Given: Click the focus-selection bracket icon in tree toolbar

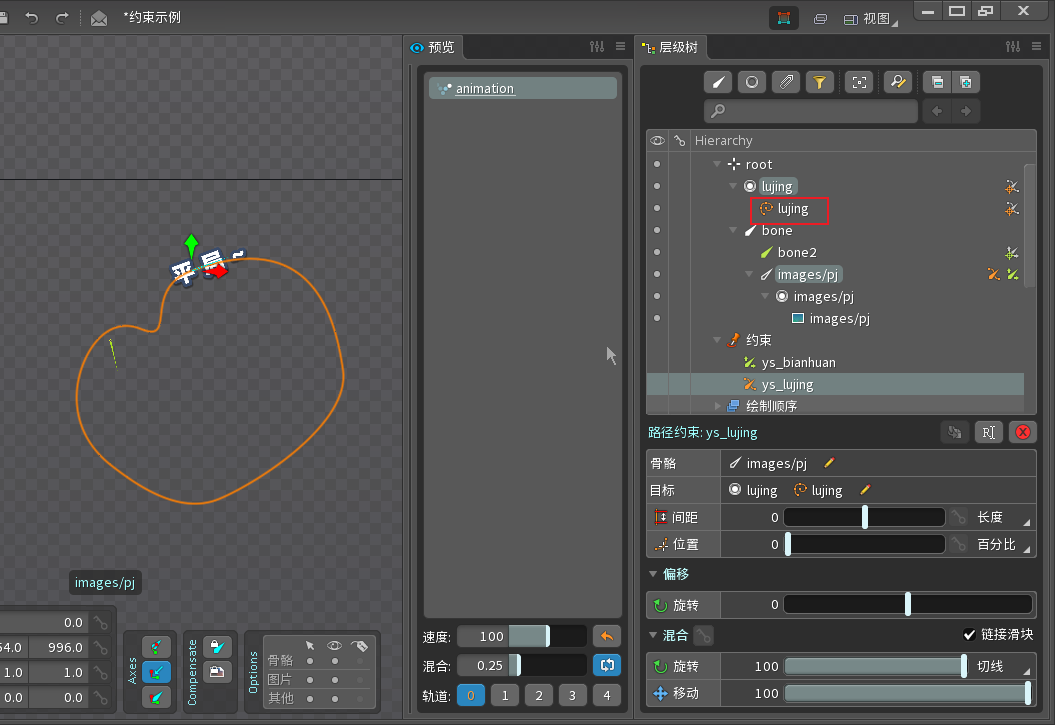Looking at the screenshot, I should [x=859, y=82].
